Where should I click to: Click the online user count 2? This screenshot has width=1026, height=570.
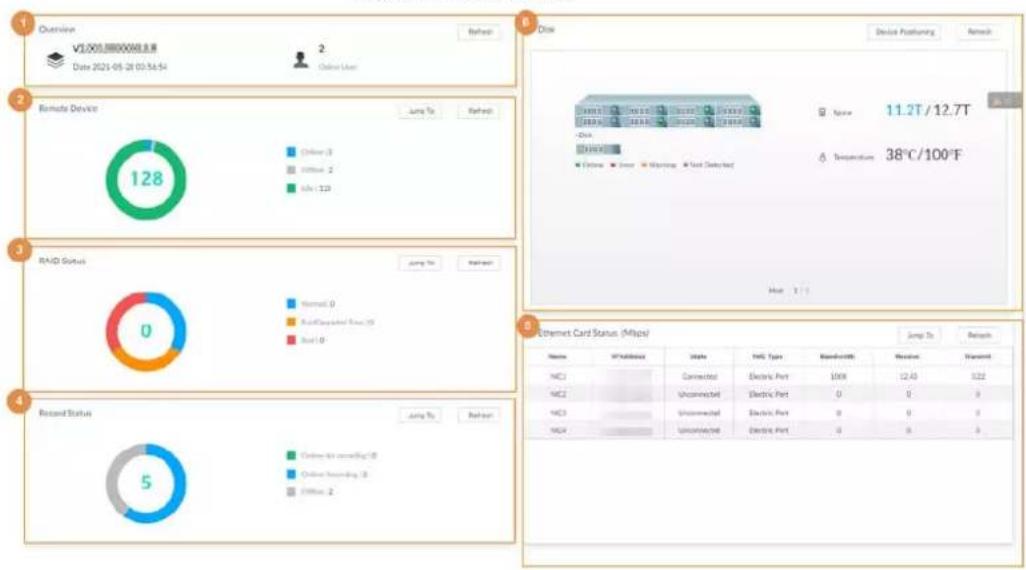321,49
